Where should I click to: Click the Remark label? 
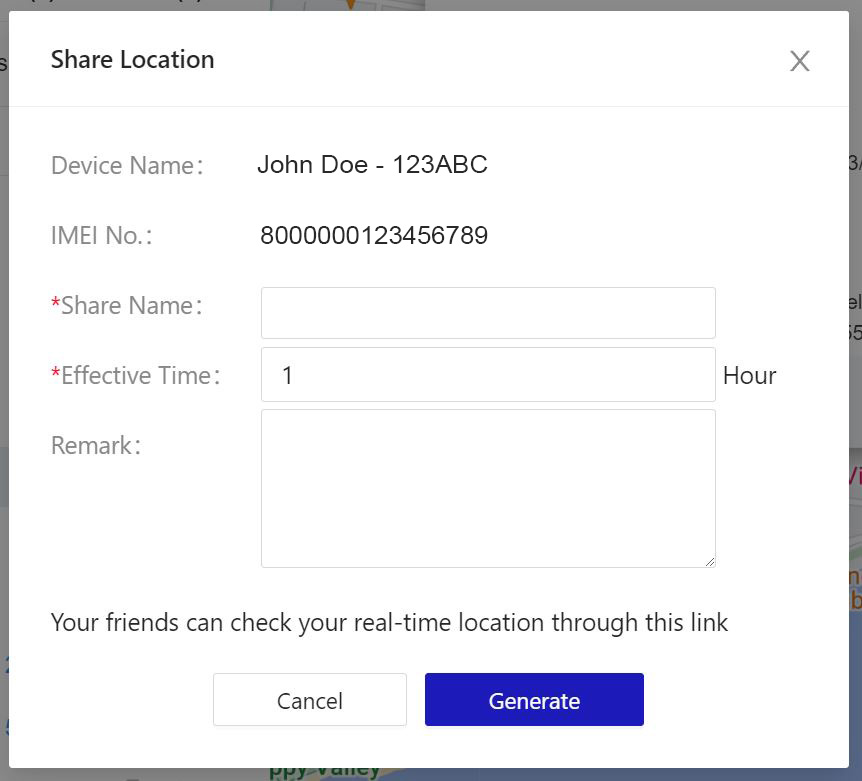click(x=96, y=446)
